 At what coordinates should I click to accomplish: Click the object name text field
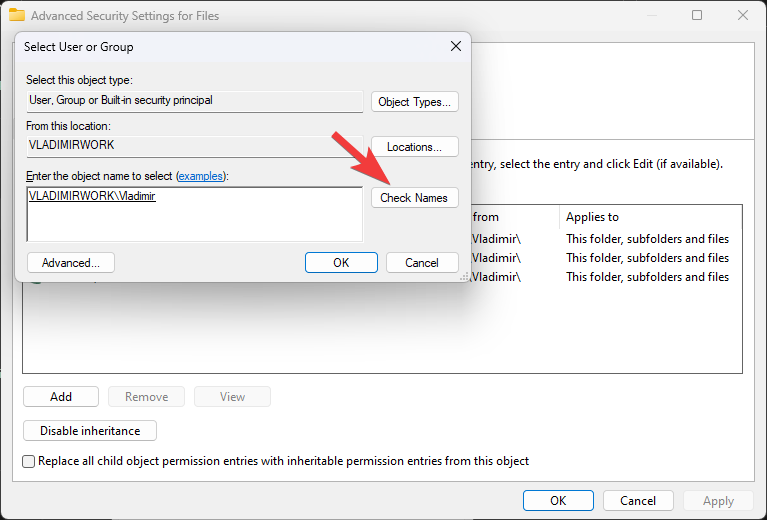(x=194, y=215)
